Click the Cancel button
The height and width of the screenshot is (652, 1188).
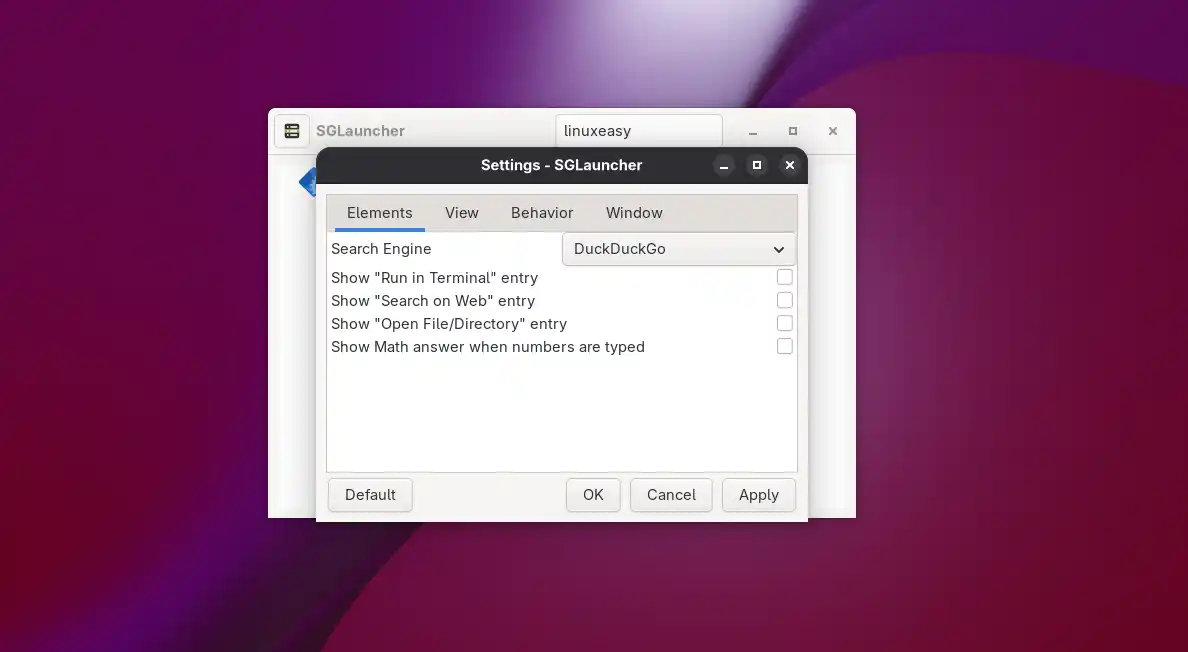(671, 495)
